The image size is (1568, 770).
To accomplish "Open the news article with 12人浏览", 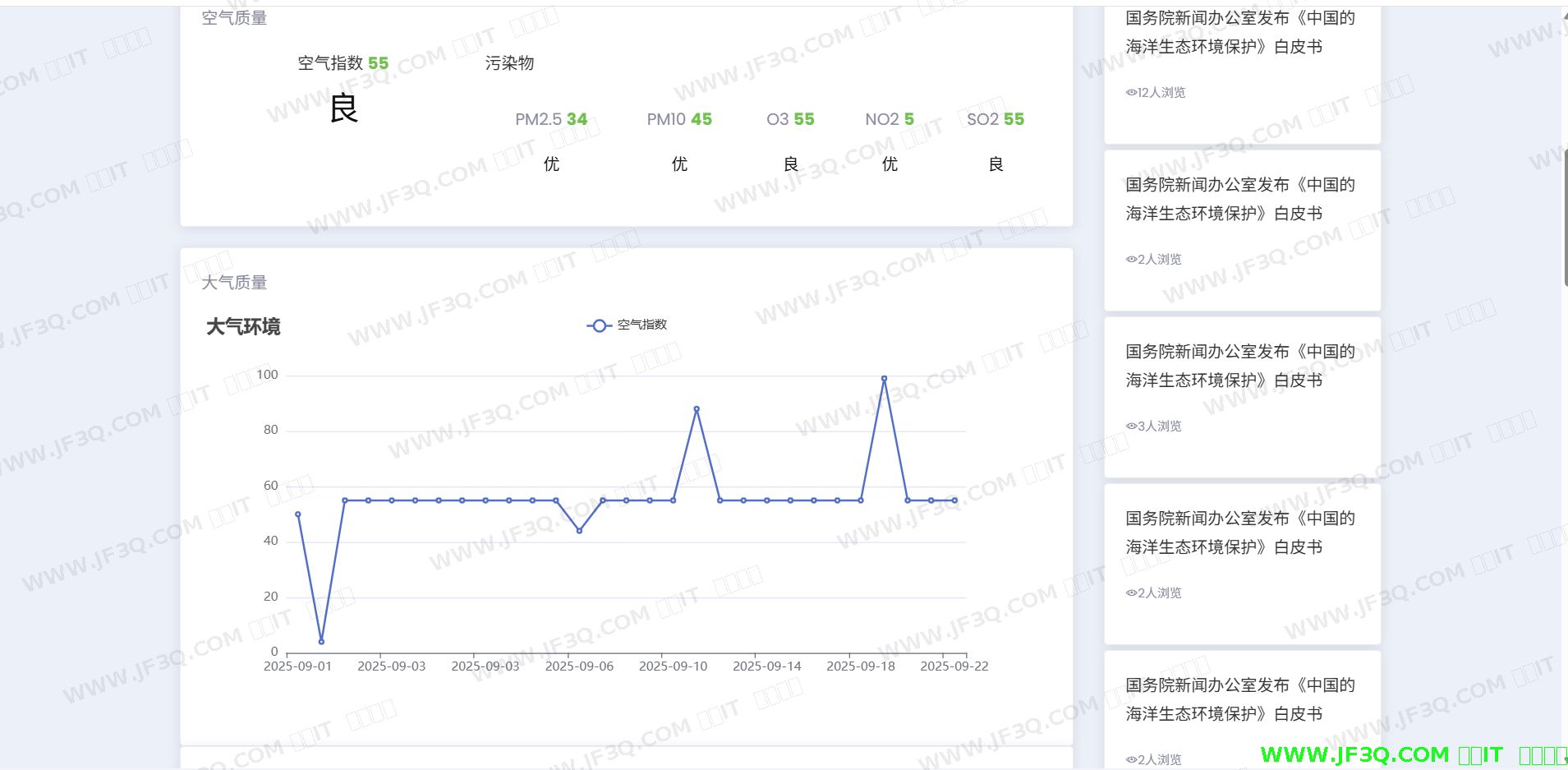I will (x=1240, y=33).
